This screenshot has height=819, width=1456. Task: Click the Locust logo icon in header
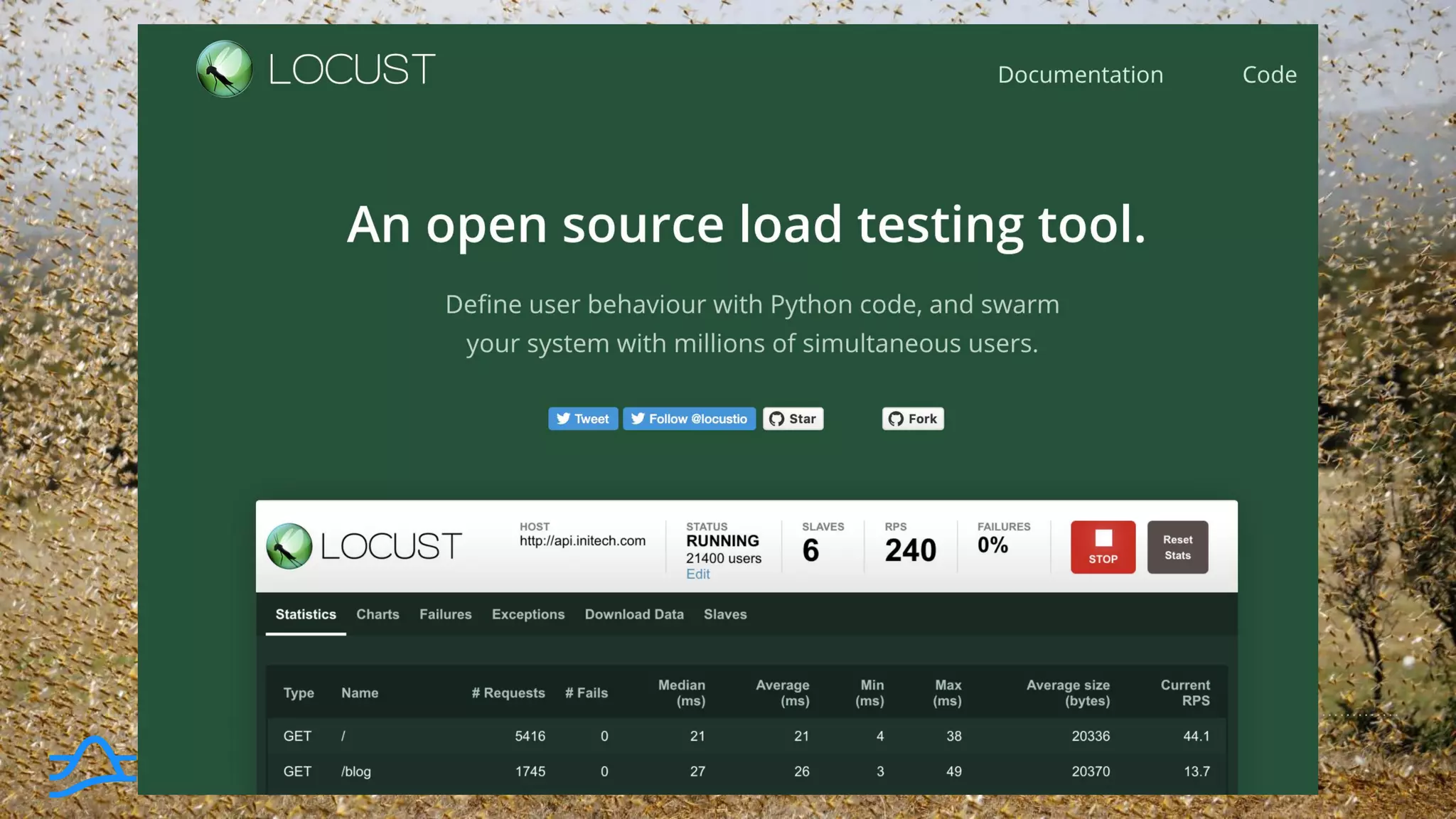tap(224, 69)
